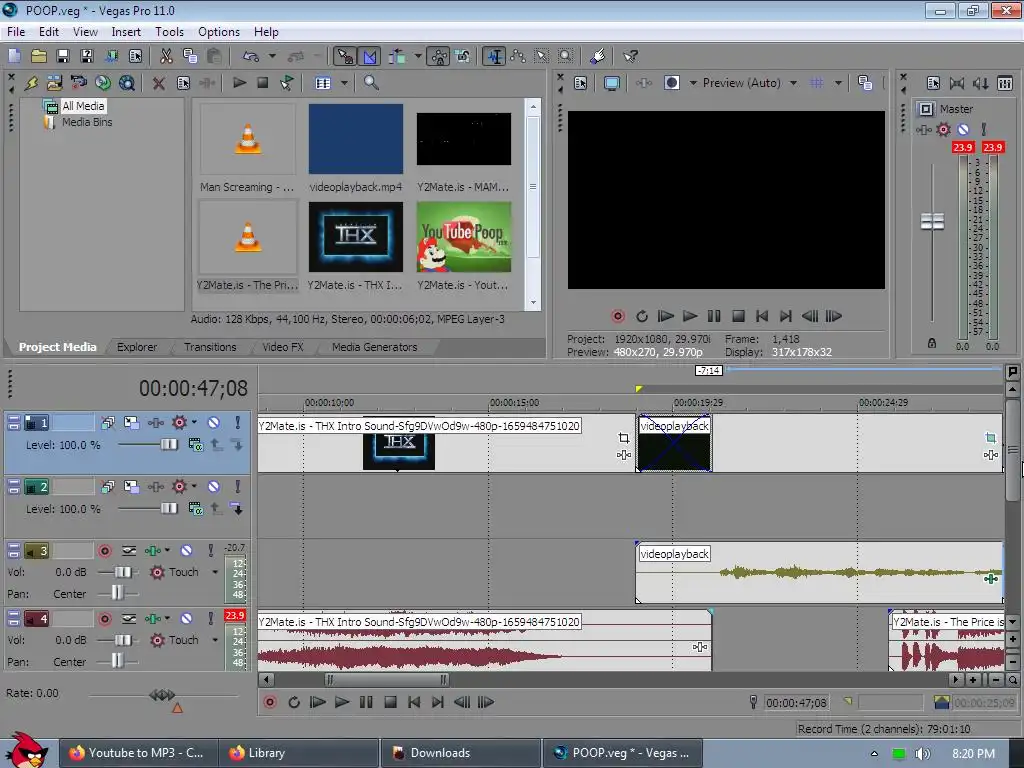This screenshot has width=1024, height=768.
Task: Toggle Auto Preview in Project Media toolbar
Action: (287, 83)
